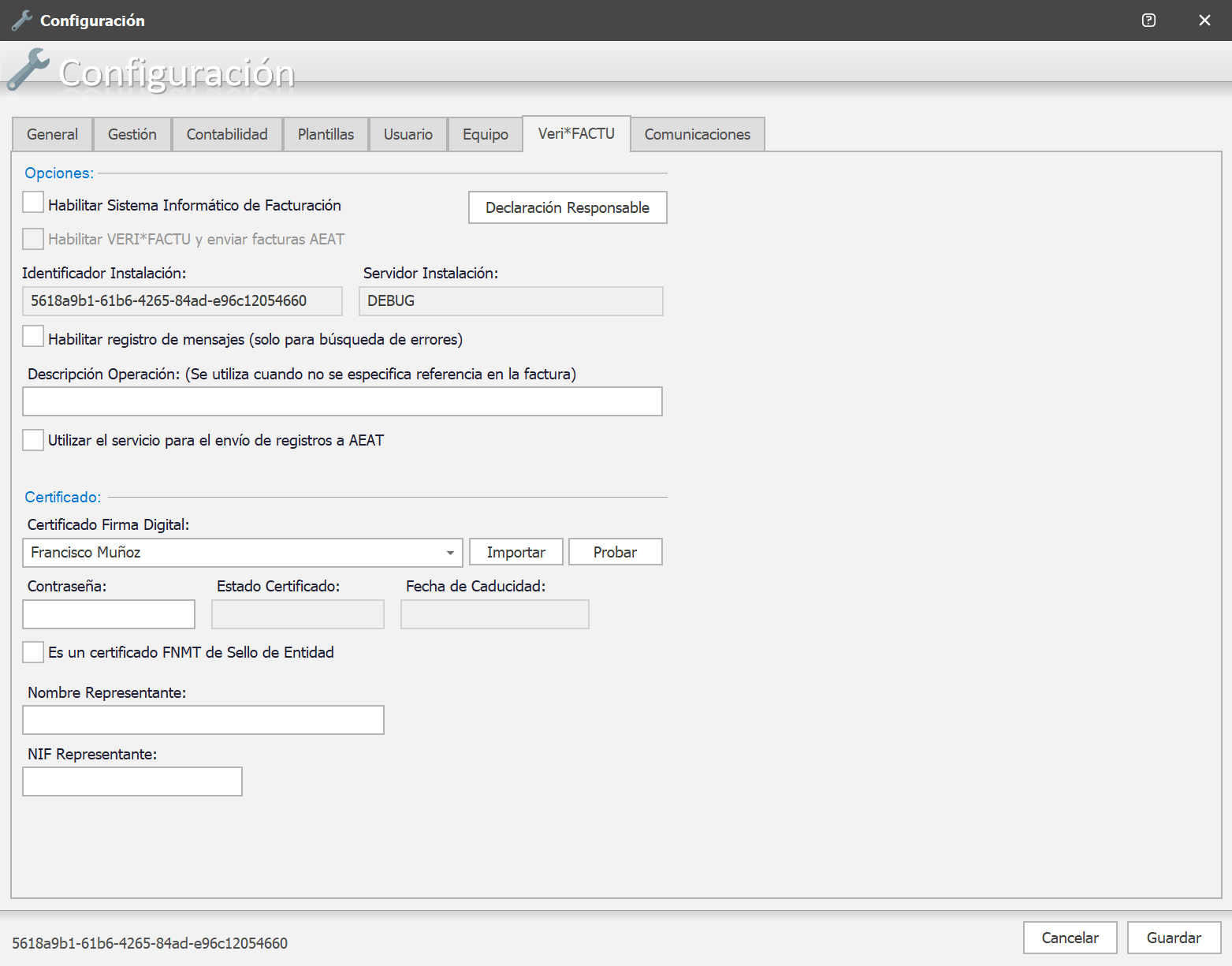Click the installation ID text in footer
This screenshot has height=966, width=1232.
click(150, 943)
